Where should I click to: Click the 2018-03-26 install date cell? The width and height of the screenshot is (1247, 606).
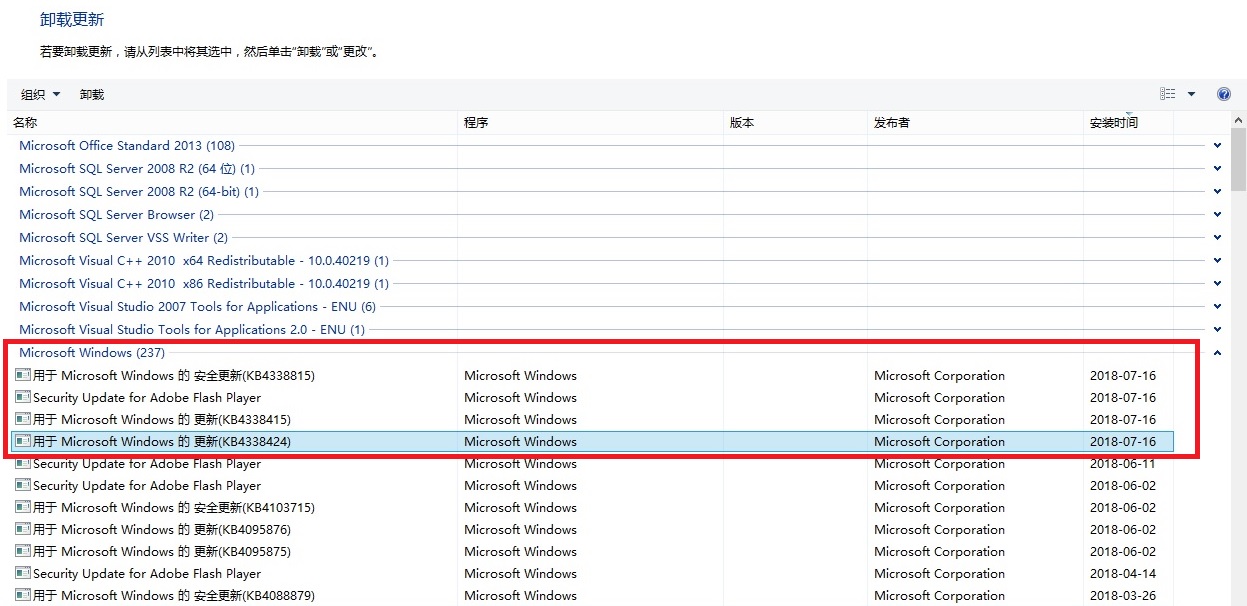(1123, 596)
